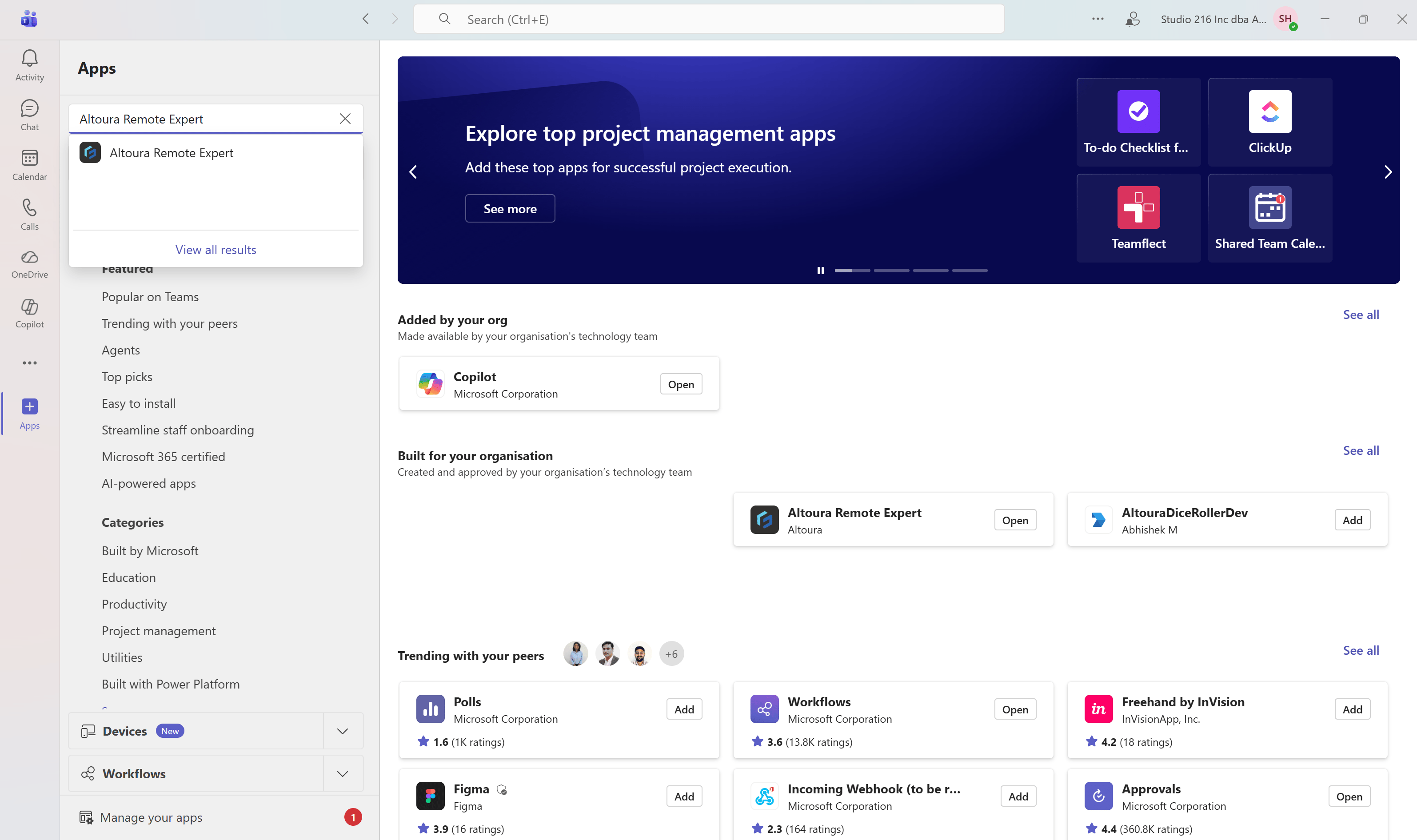Viewport: 1417px width, 840px height.
Task: Clear the app search with X icon
Action: (x=345, y=119)
